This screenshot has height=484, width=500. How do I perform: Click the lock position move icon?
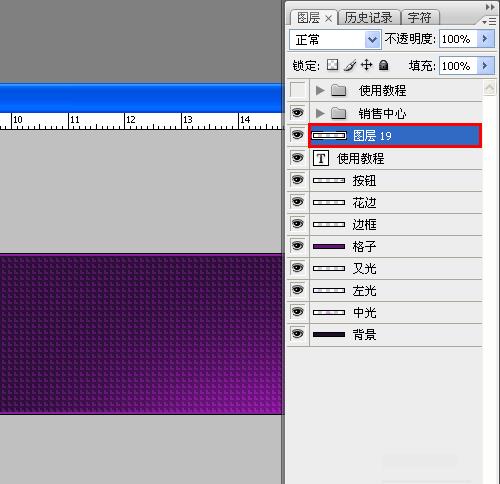(x=366, y=65)
